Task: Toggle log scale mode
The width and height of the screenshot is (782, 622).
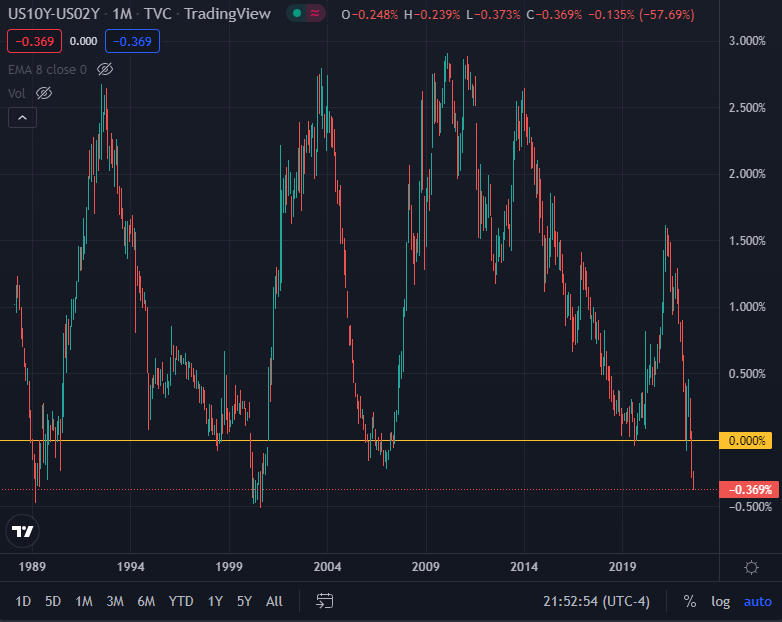Action: (720, 602)
